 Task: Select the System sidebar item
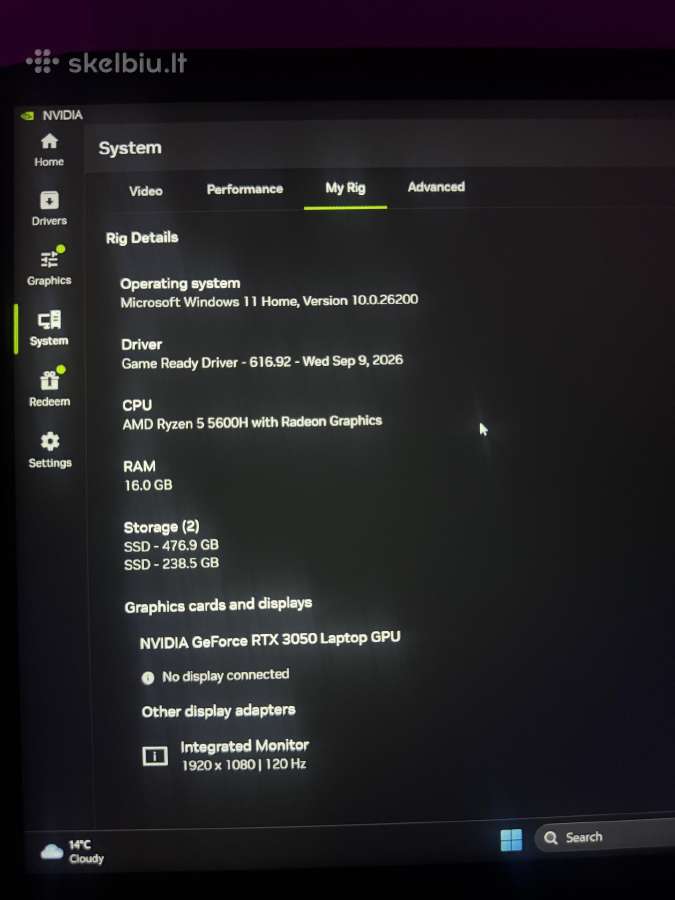tap(49, 329)
